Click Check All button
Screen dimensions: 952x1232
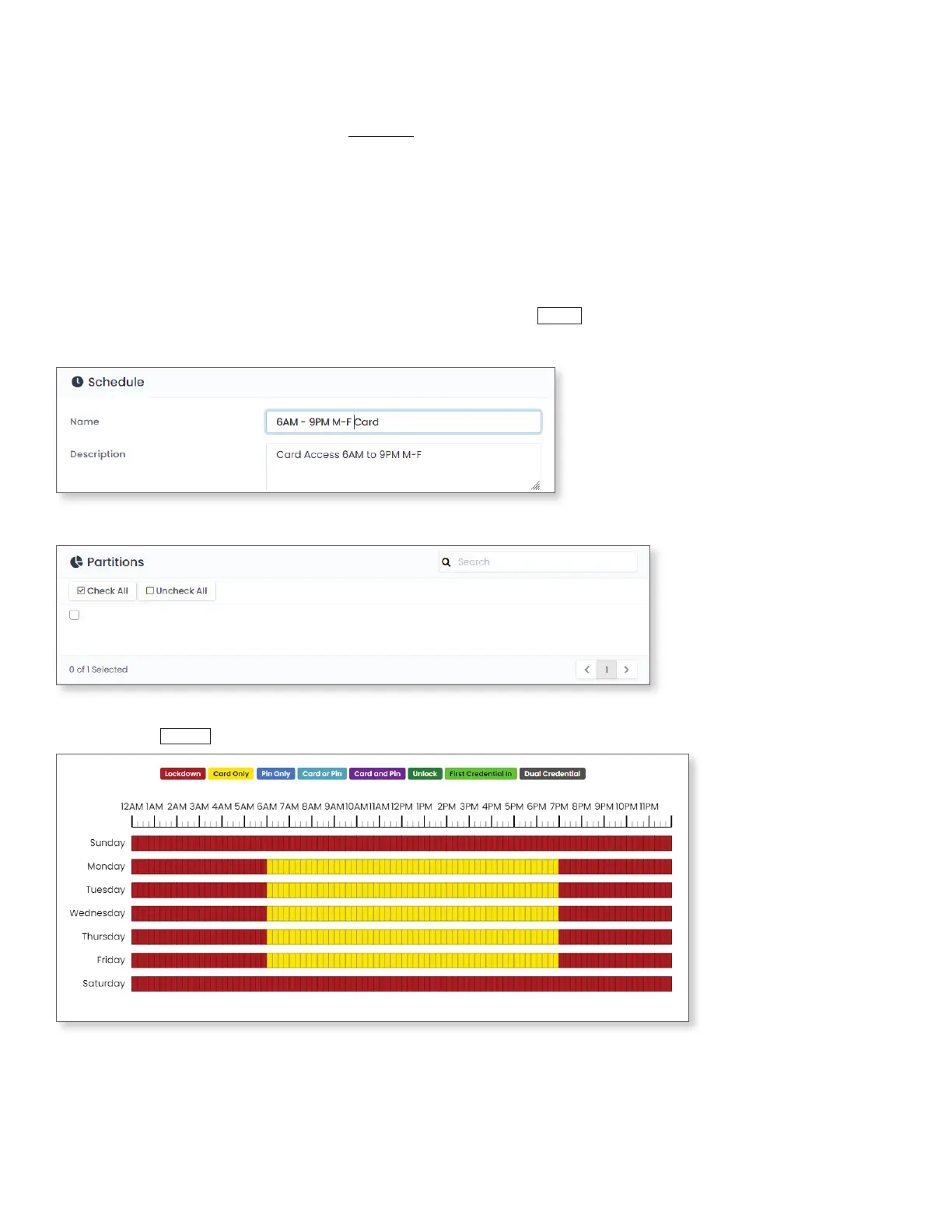click(103, 591)
